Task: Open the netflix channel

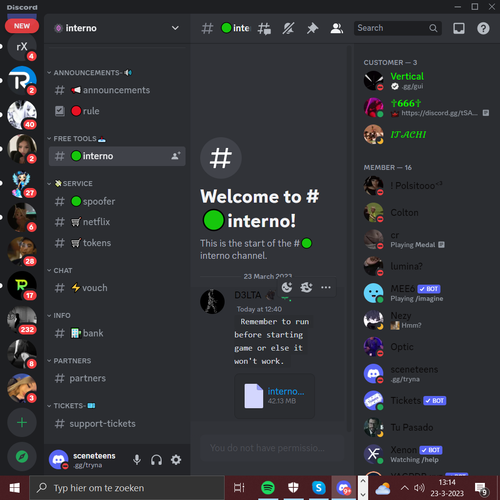Action: (x=117, y=222)
